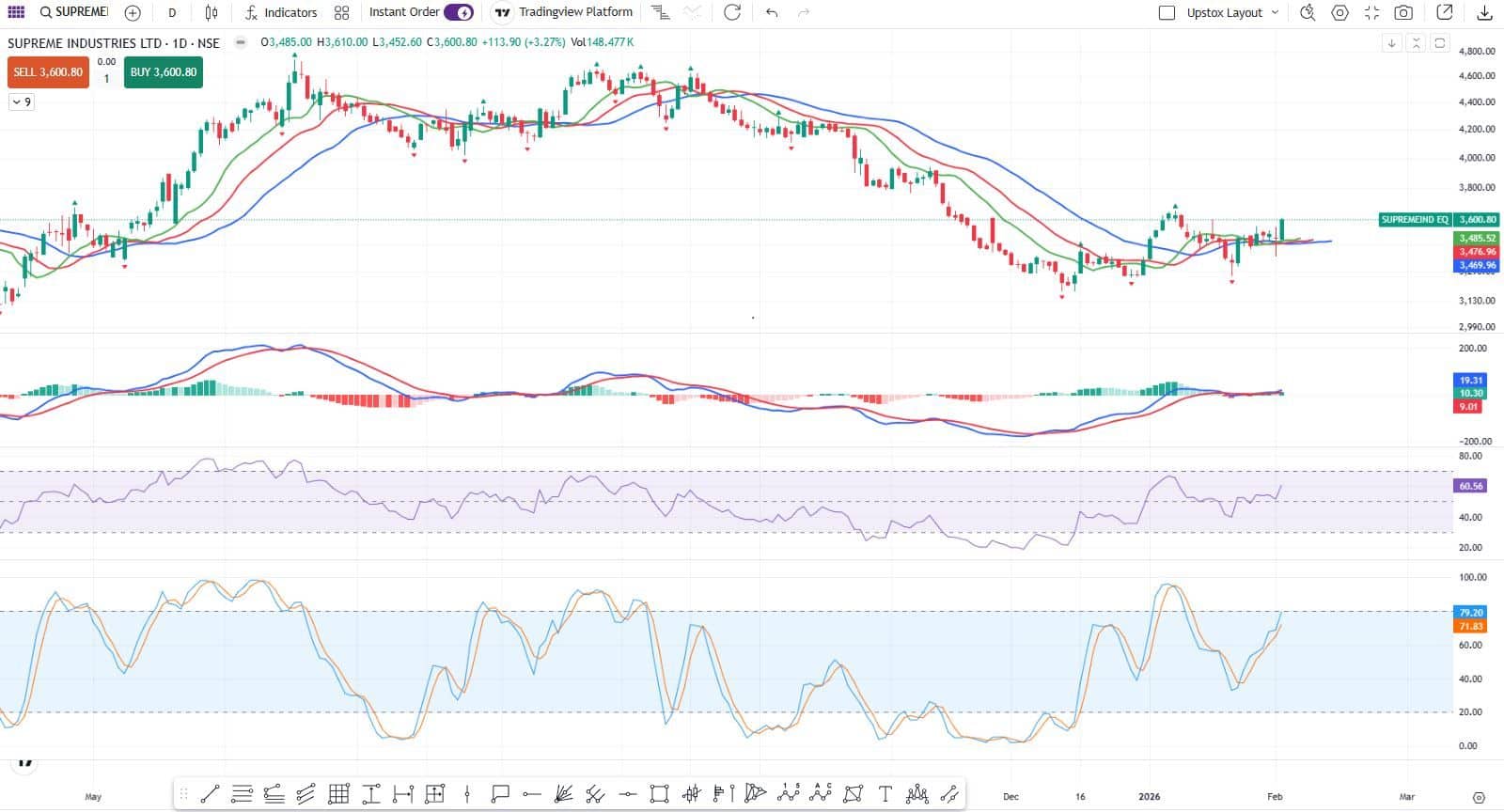
Task: Move the price pane down
Action: pos(1392,43)
